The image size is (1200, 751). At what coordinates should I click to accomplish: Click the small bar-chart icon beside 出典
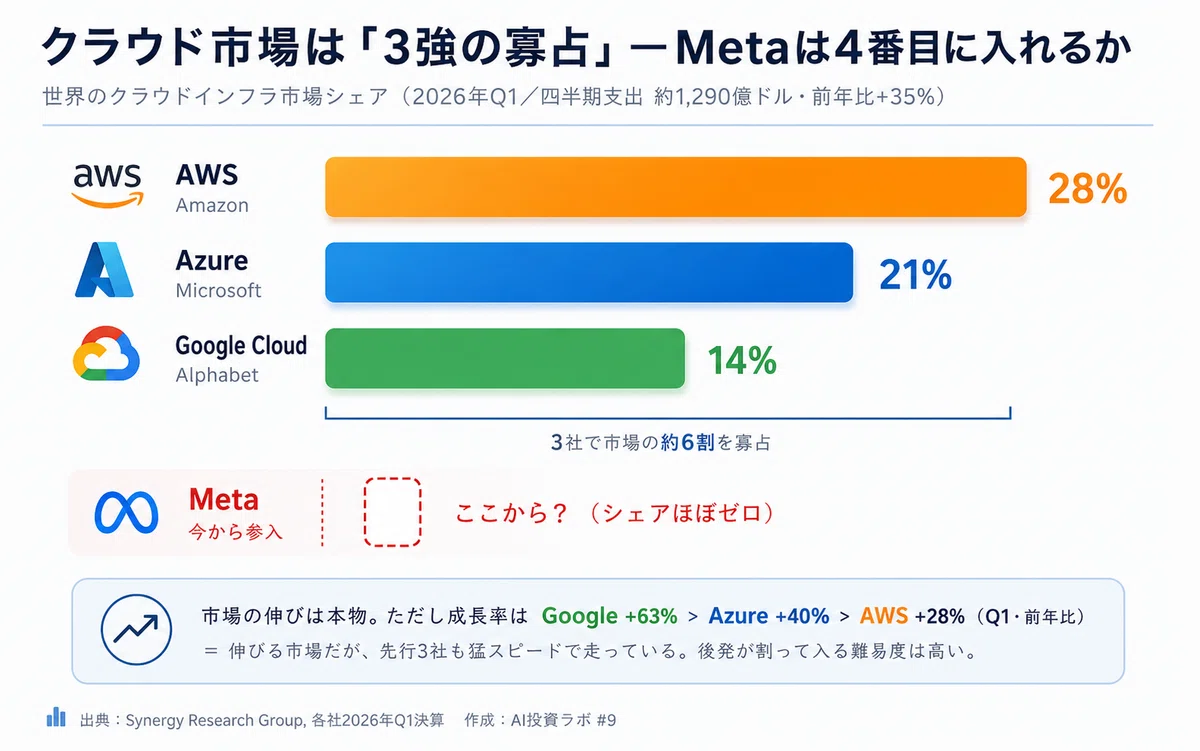coord(56,717)
